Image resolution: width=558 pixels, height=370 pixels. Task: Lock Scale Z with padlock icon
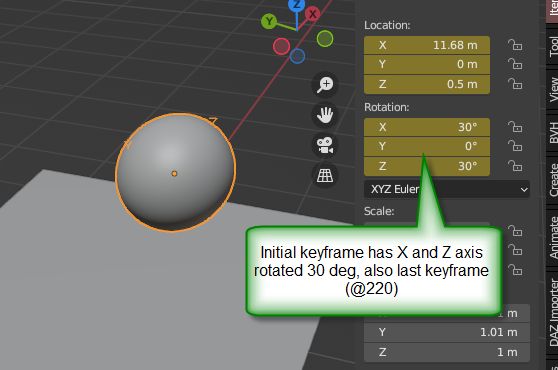[x=515, y=270]
